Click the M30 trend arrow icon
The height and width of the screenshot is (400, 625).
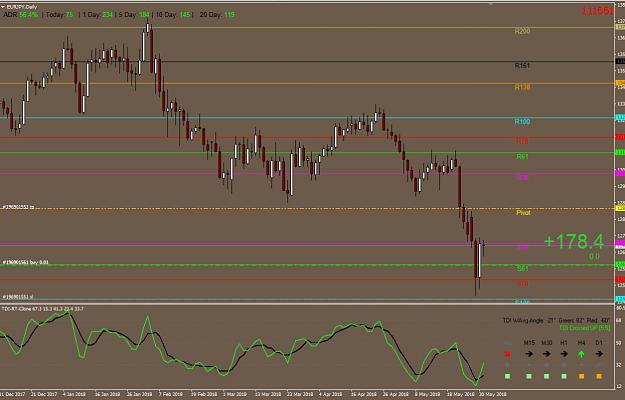546,354
